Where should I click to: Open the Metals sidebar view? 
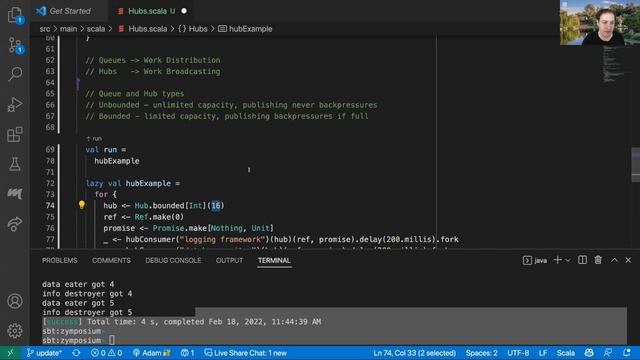(15, 193)
